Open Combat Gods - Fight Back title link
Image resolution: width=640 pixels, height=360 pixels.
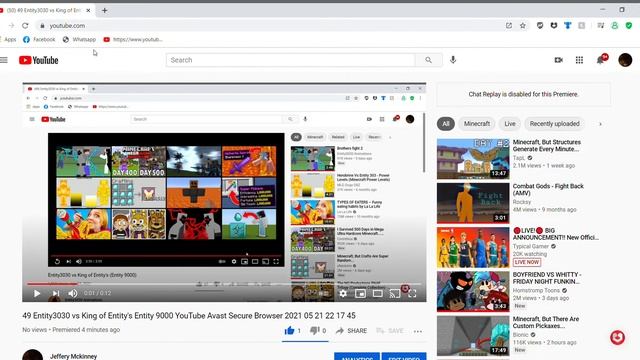(548, 189)
